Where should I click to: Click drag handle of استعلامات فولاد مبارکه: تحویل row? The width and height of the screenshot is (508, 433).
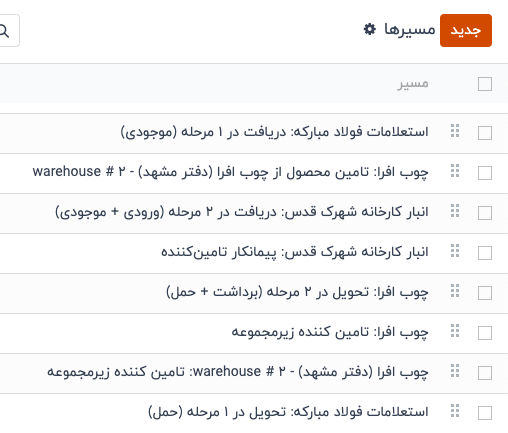coord(455,411)
